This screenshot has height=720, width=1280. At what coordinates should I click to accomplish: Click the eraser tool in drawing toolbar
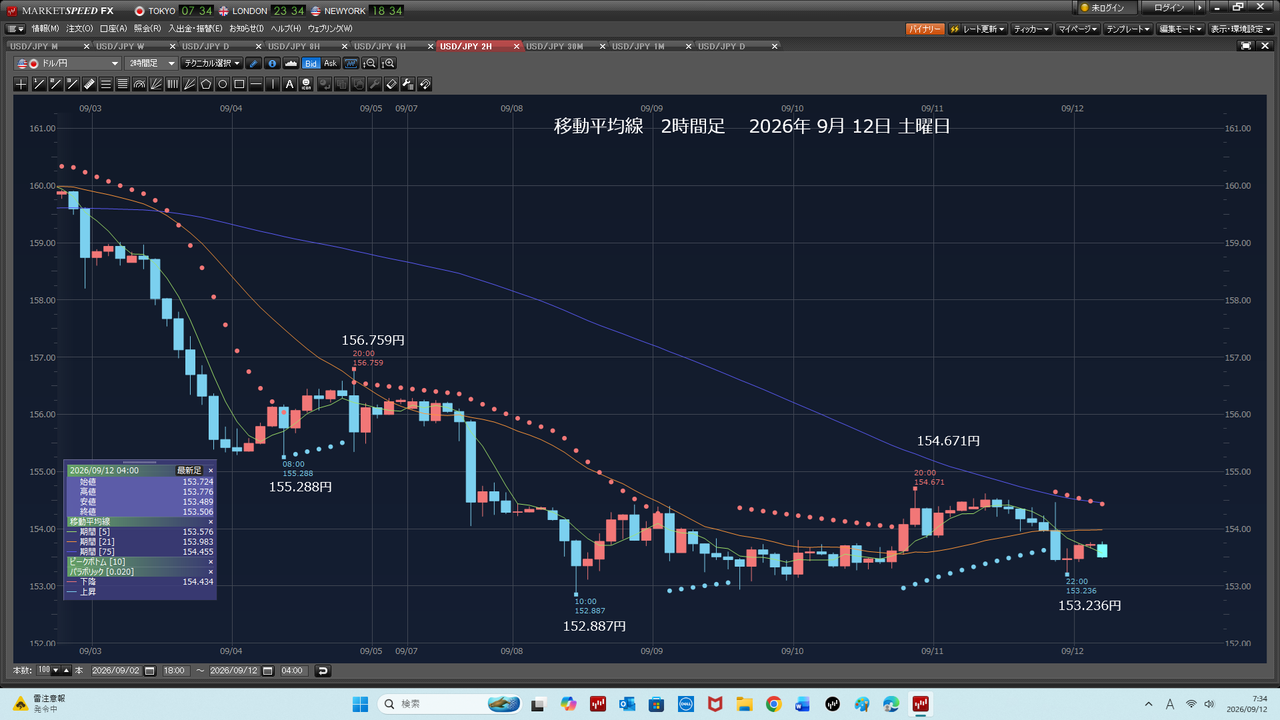[391, 84]
